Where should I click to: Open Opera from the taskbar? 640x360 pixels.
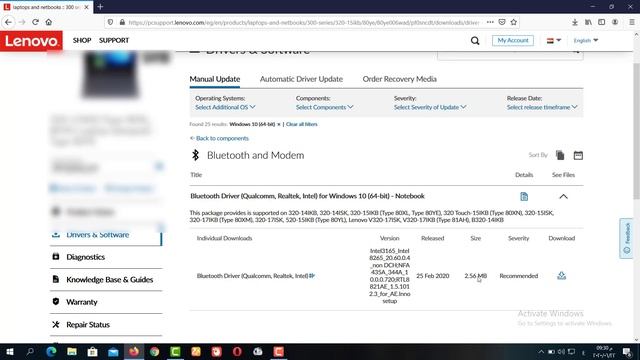click(x=237, y=351)
